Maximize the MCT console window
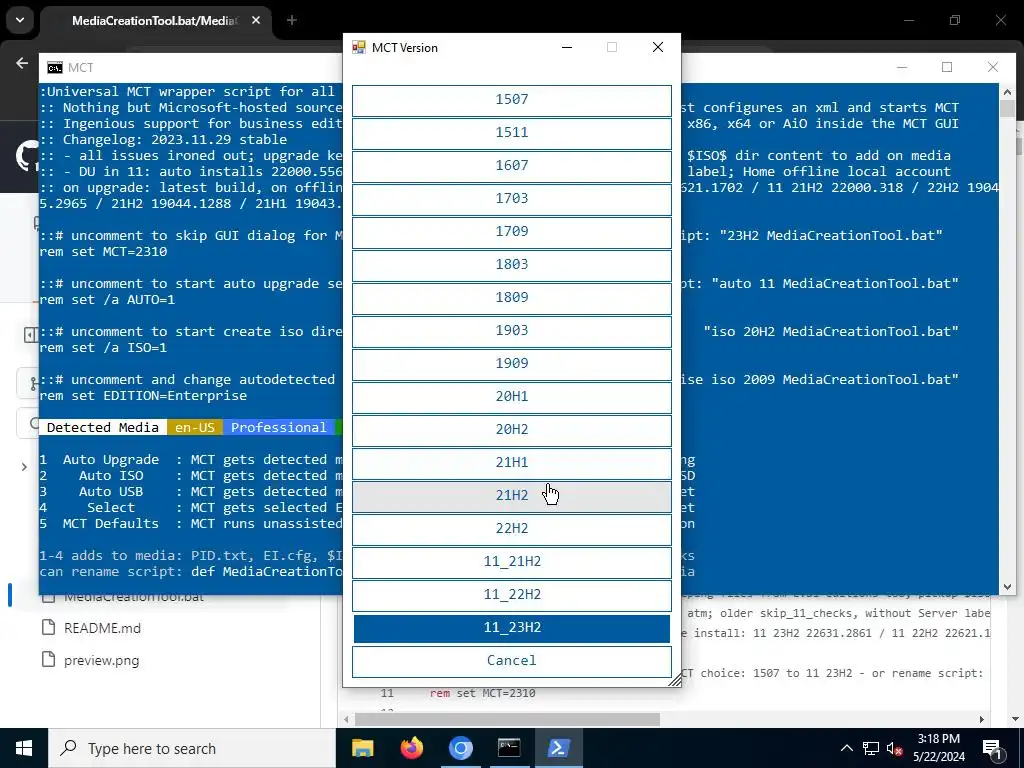Viewport: 1024px width, 768px height. 947,67
